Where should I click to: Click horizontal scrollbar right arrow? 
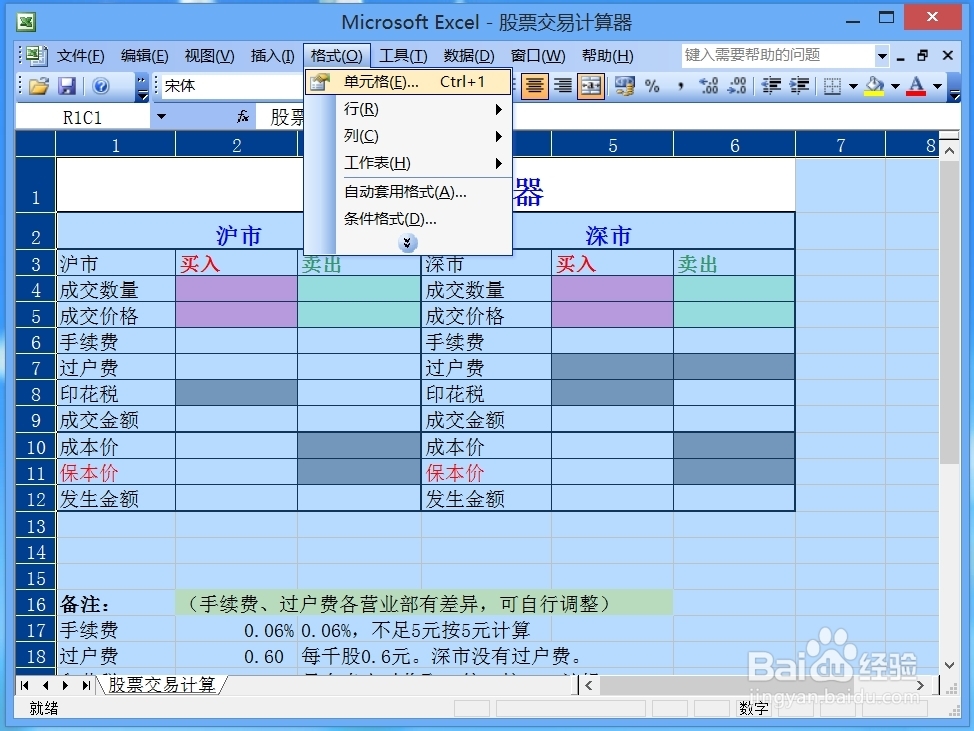pyautogui.click(x=921, y=685)
